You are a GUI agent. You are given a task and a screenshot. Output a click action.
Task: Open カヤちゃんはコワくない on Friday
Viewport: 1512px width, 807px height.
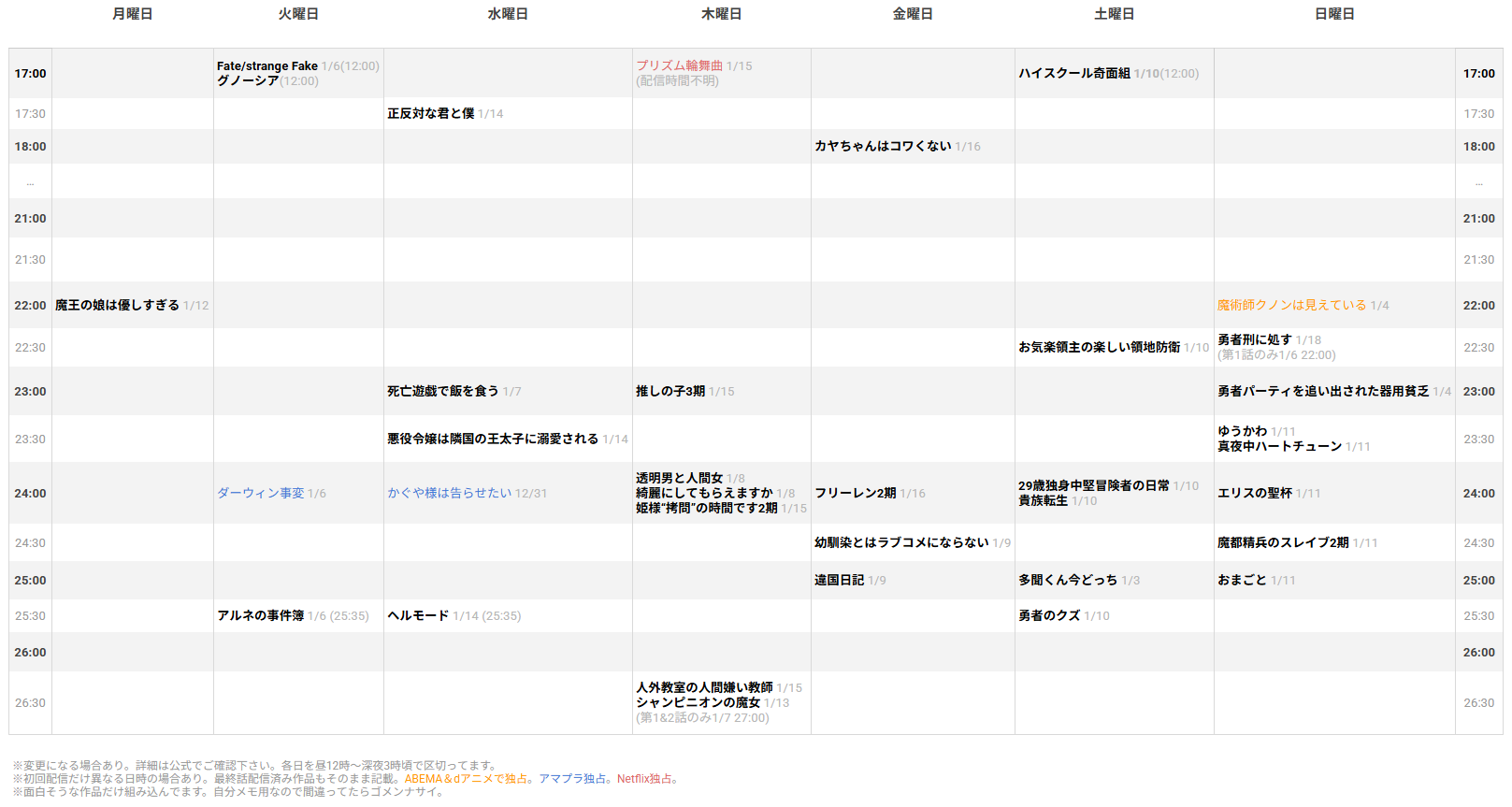(x=882, y=147)
